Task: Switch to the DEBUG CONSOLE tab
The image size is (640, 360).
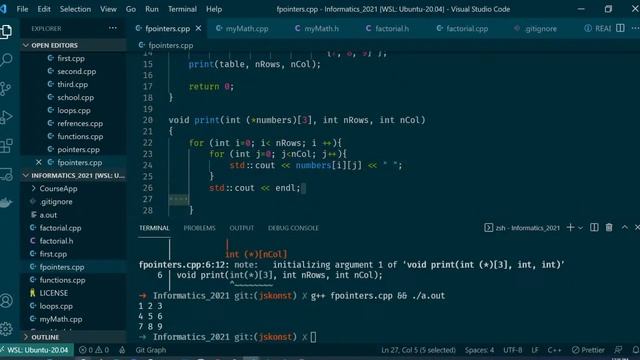Action: (293, 228)
